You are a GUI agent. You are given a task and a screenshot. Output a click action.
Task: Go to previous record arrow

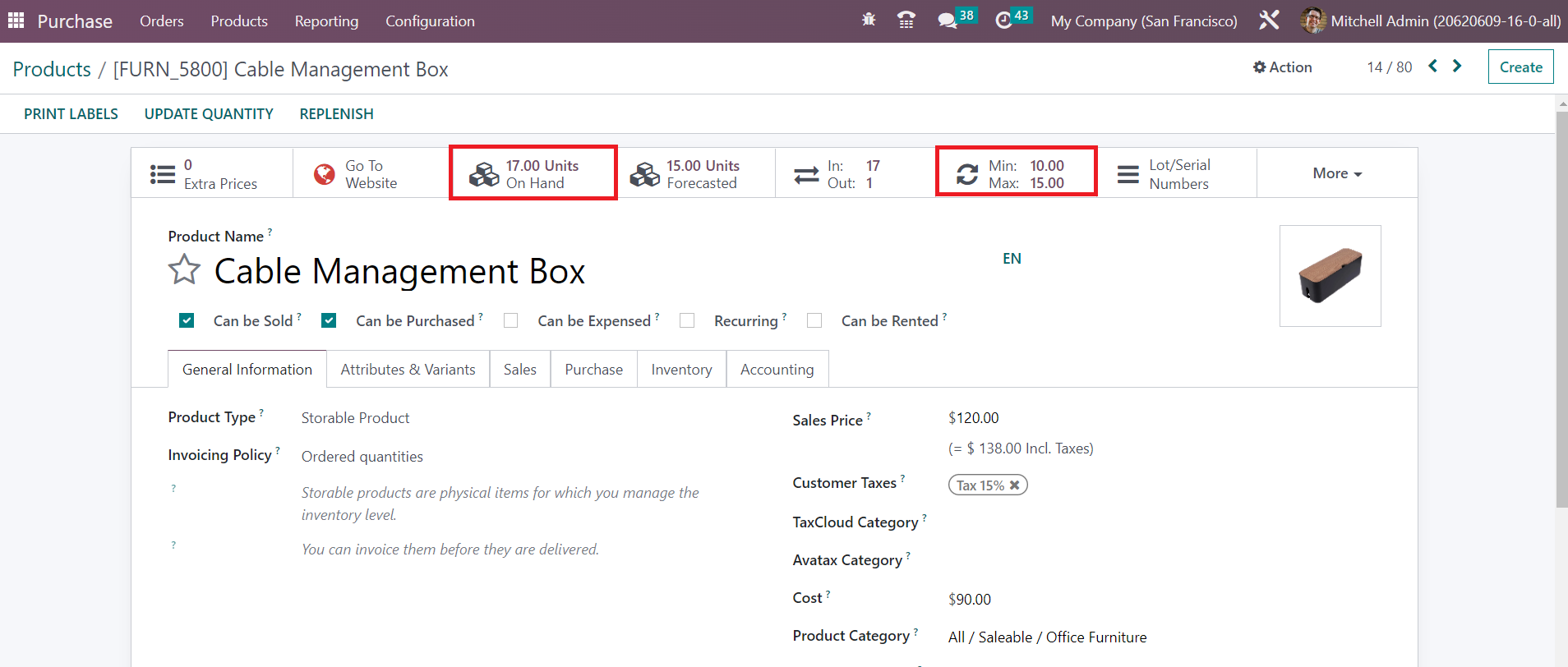tap(1432, 67)
